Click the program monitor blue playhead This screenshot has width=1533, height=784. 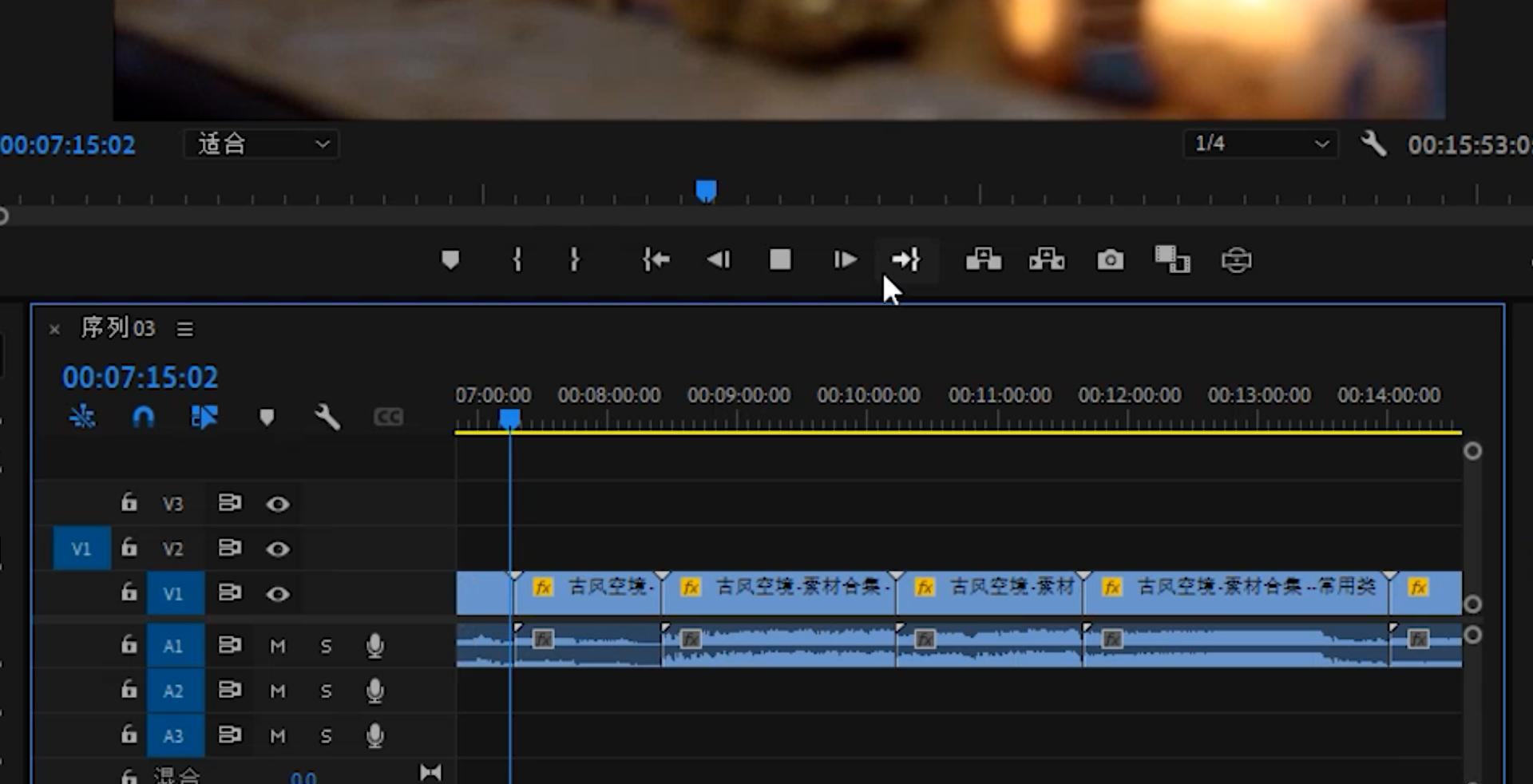pyautogui.click(x=706, y=192)
